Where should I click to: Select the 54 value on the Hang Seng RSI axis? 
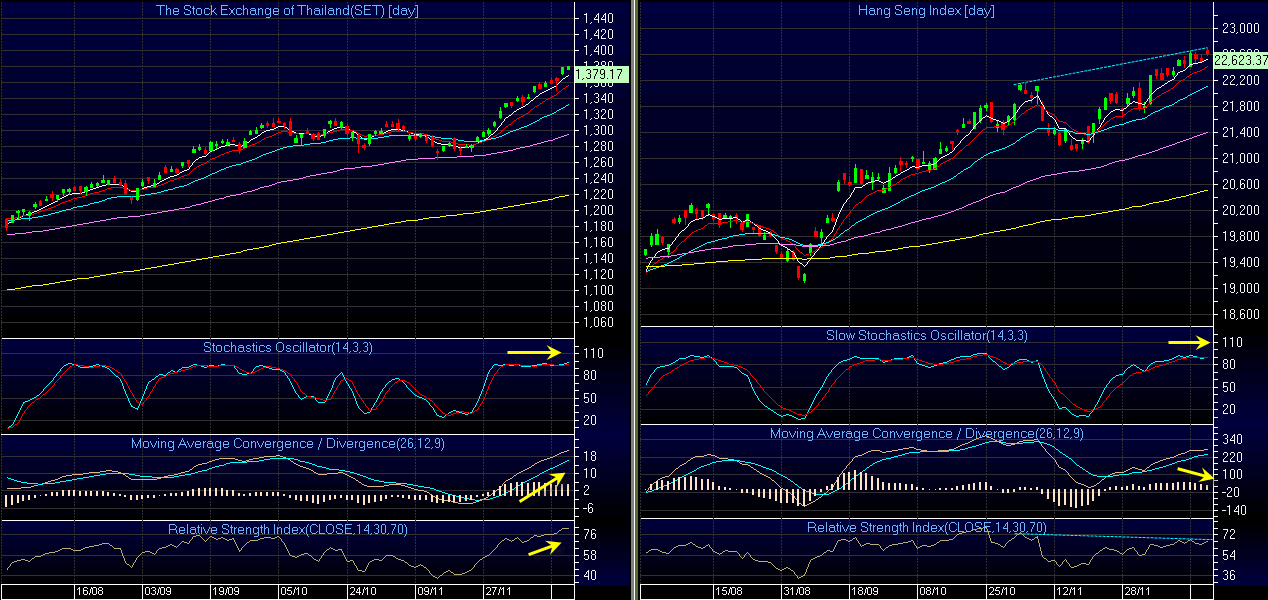1228,554
